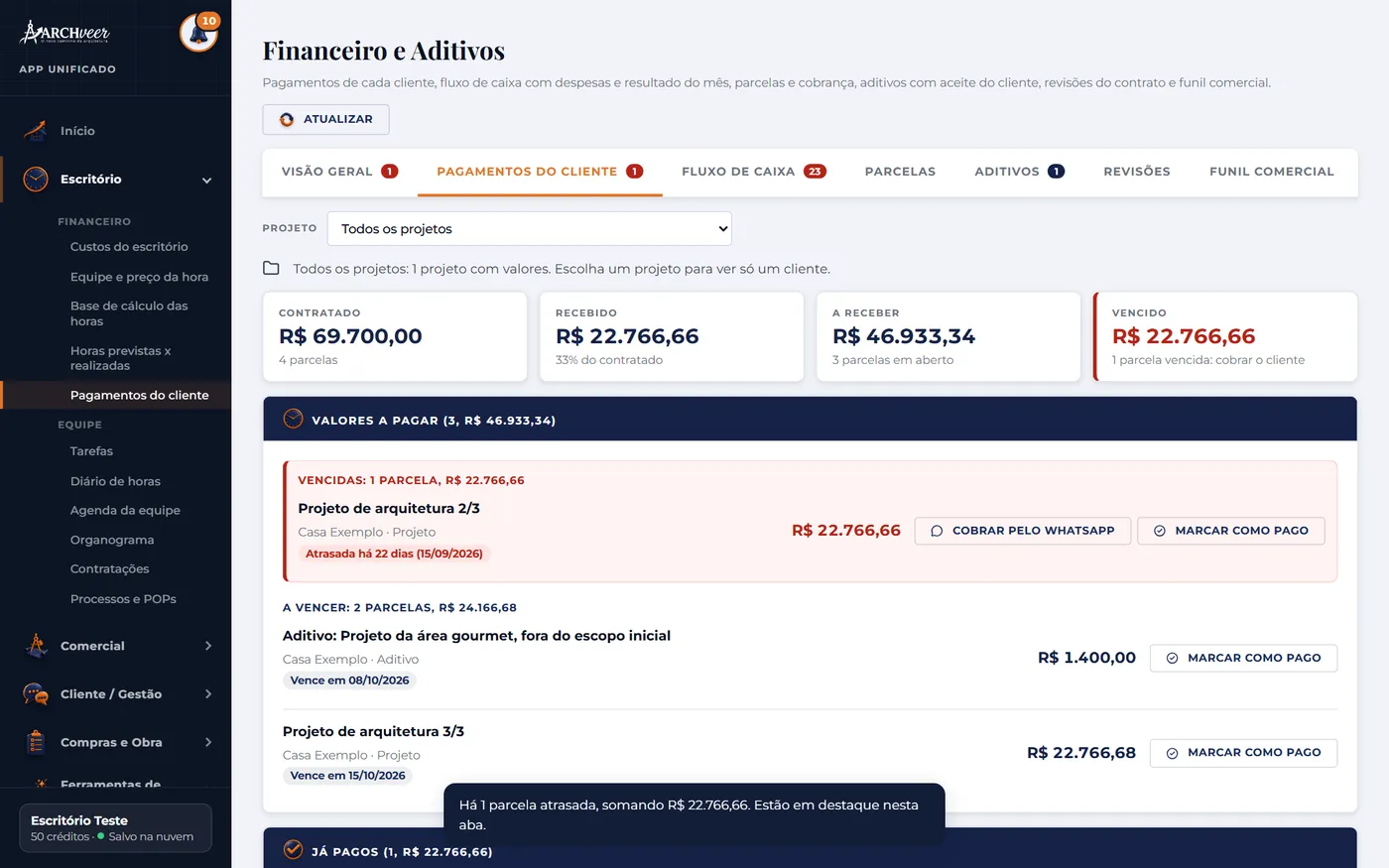The width and height of the screenshot is (1389, 868).
Task: Click the notification count badge 10
Action: tap(208, 21)
